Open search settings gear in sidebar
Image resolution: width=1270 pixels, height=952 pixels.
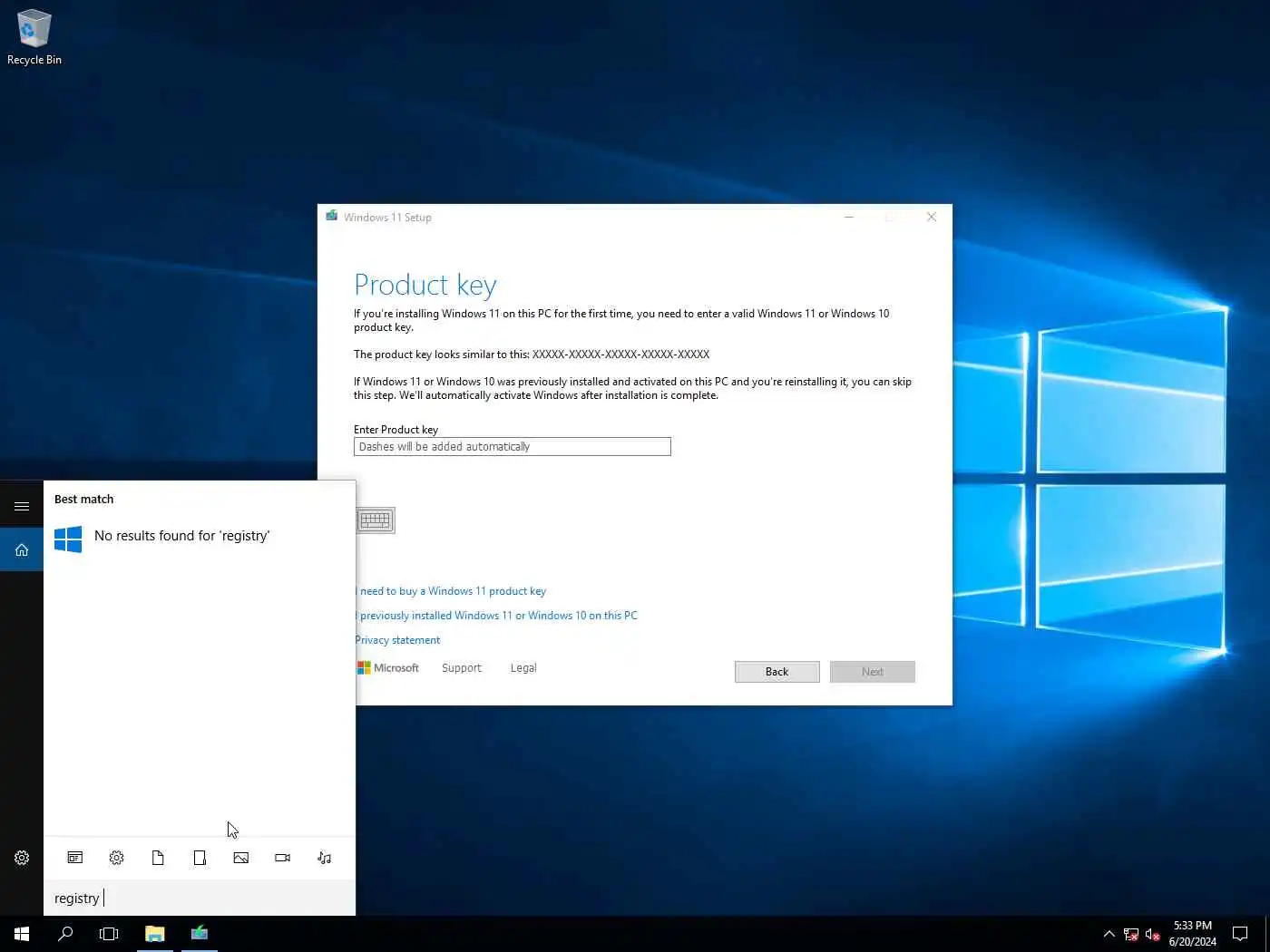coord(22,858)
